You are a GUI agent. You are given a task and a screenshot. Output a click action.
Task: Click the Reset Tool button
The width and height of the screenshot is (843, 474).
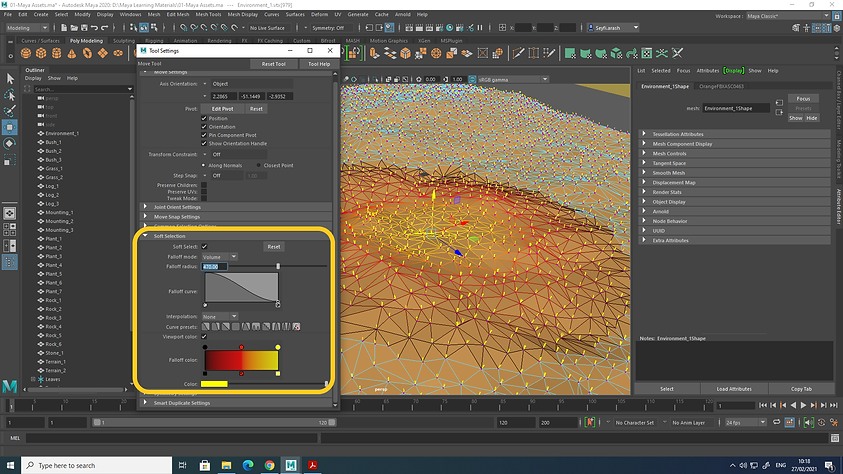click(x=274, y=64)
